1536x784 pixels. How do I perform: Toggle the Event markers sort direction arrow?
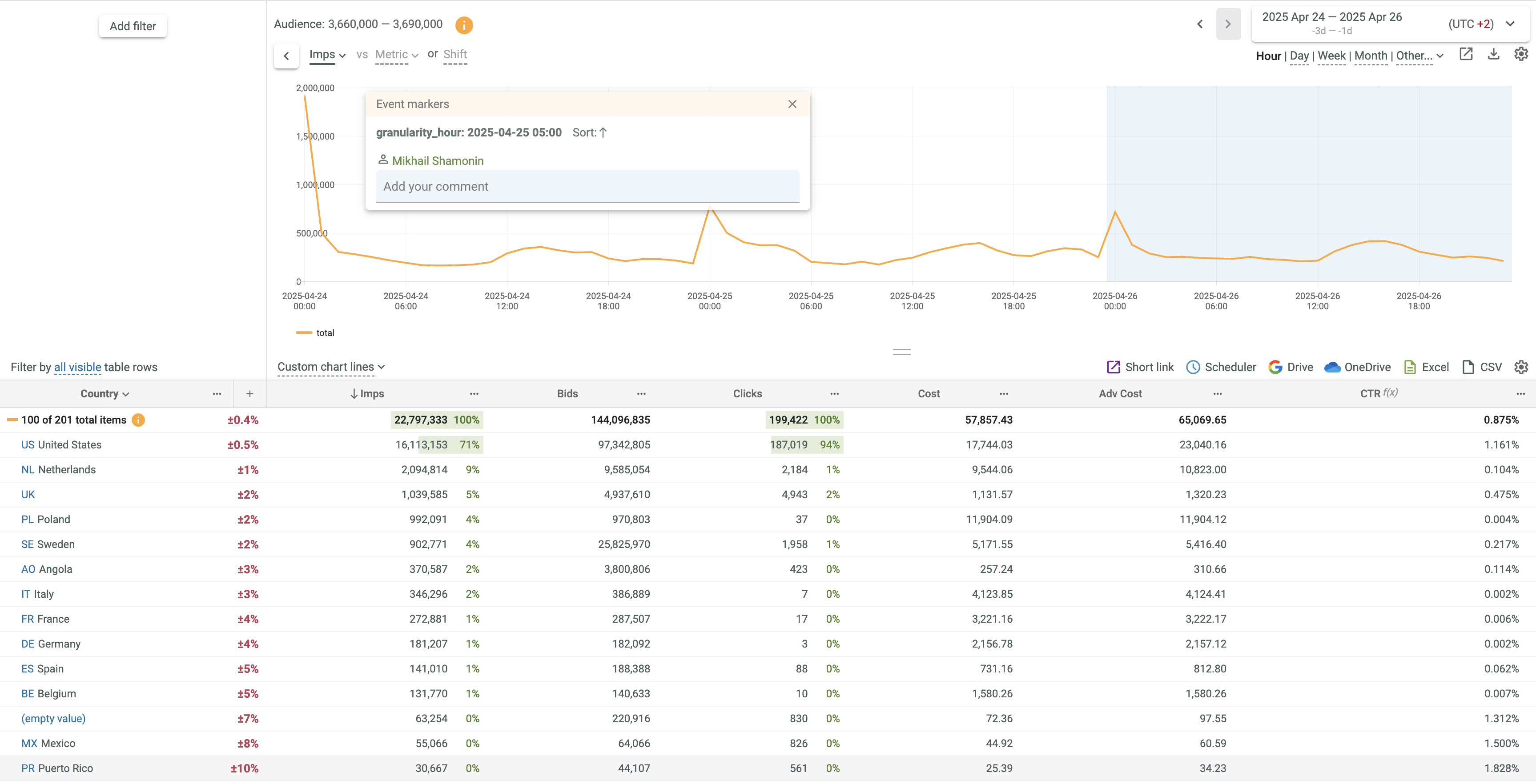pos(603,133)
